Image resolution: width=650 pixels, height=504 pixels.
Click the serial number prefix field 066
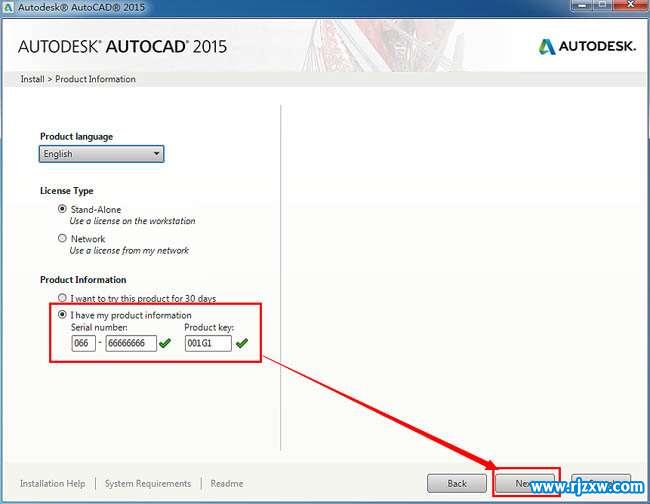click(83, 343)
